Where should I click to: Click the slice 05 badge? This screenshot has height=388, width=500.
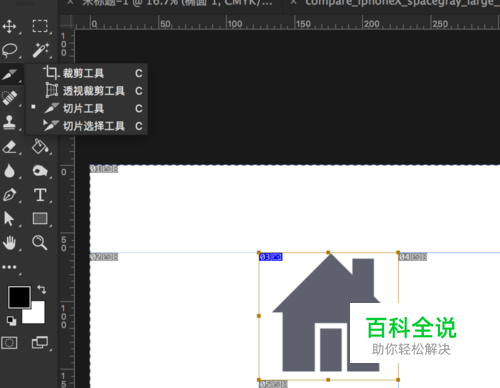[x=273, y=384]
